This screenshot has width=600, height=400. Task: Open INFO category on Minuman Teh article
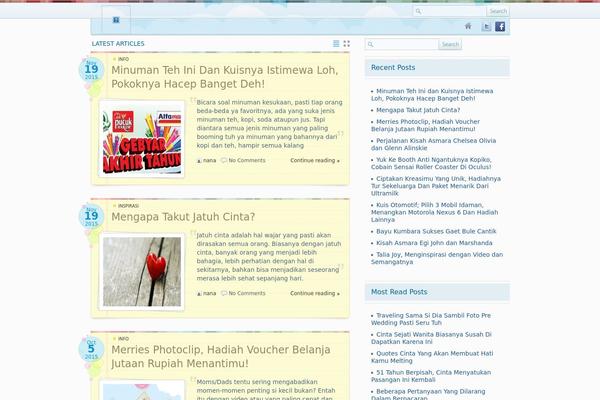(123, 59)
